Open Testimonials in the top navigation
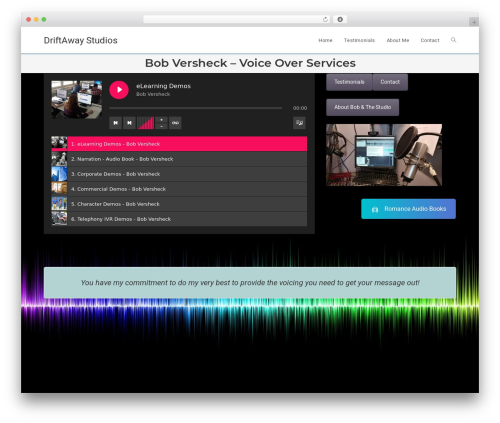Viewport: 500px width, 423px height. click(359, 40)
